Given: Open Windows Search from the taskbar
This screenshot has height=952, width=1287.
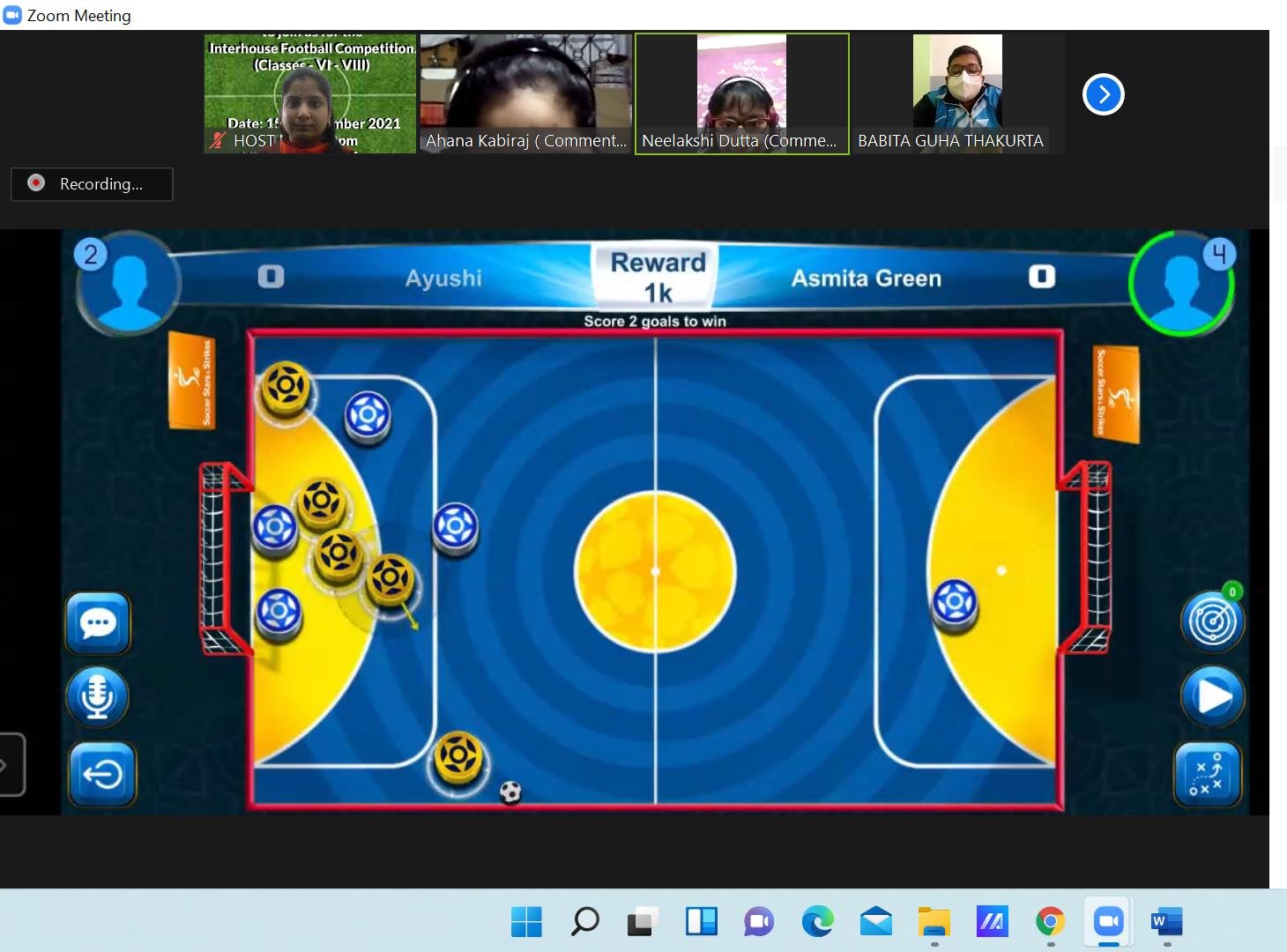Looking at the screenshot, I should 584,922.
